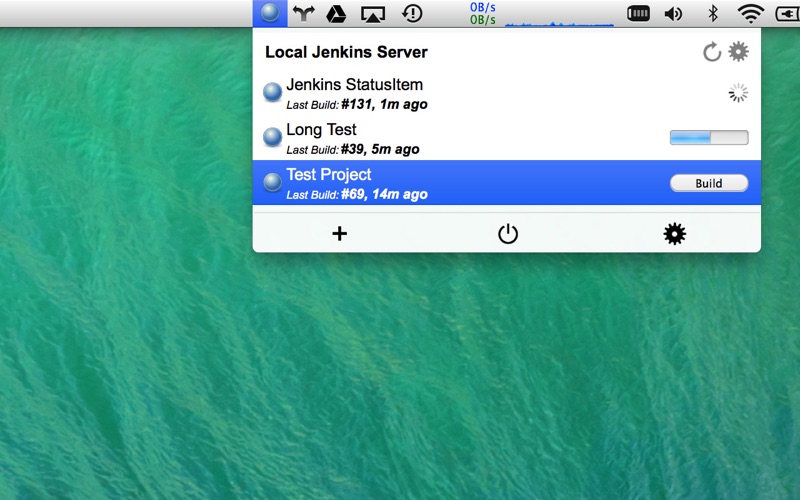The image size is (800, 500).
Task: Select the Jenkins StatusItem job row
Action: tap(507, 93)
